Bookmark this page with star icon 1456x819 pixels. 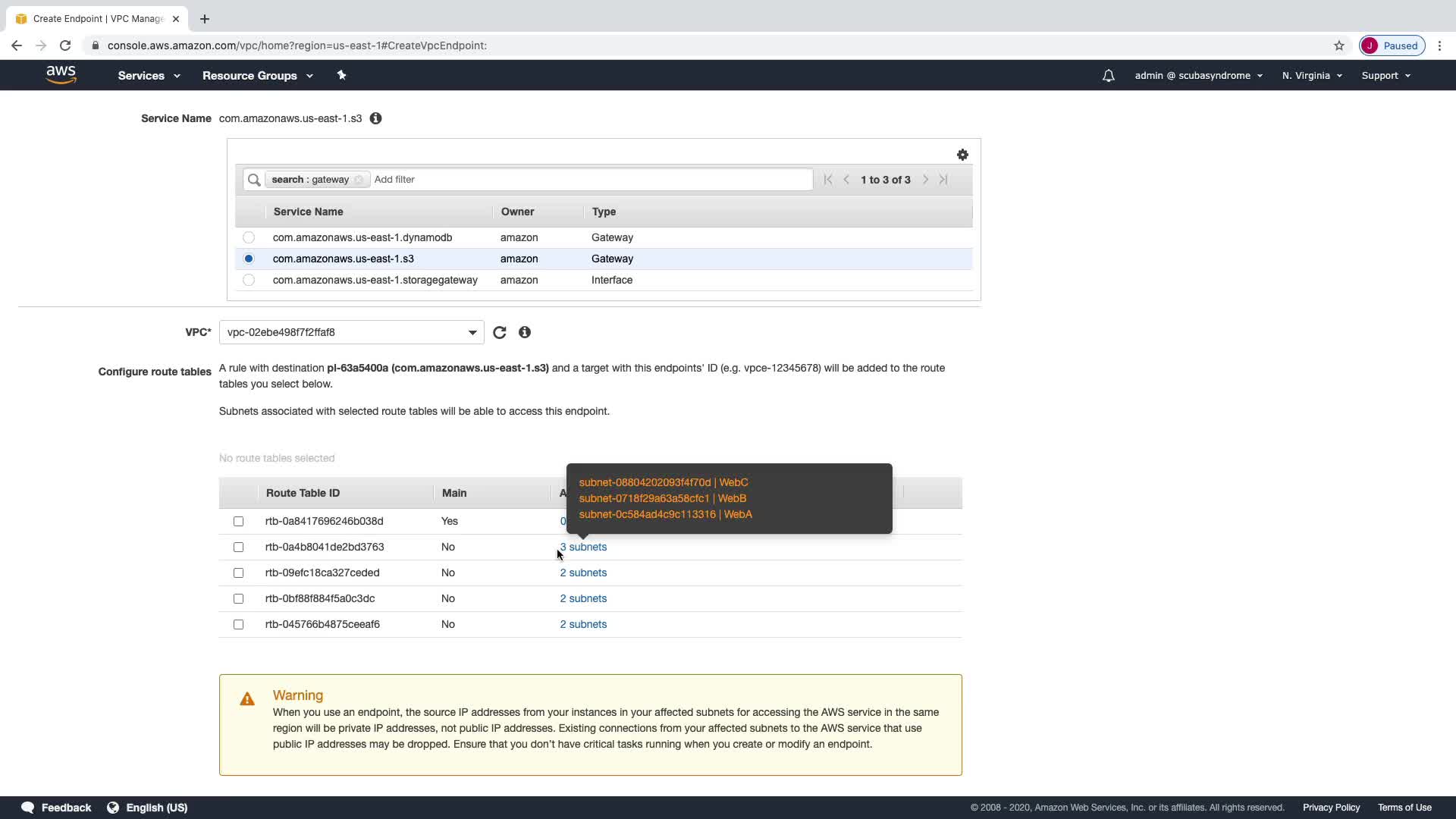click(x=1338, y=45)
